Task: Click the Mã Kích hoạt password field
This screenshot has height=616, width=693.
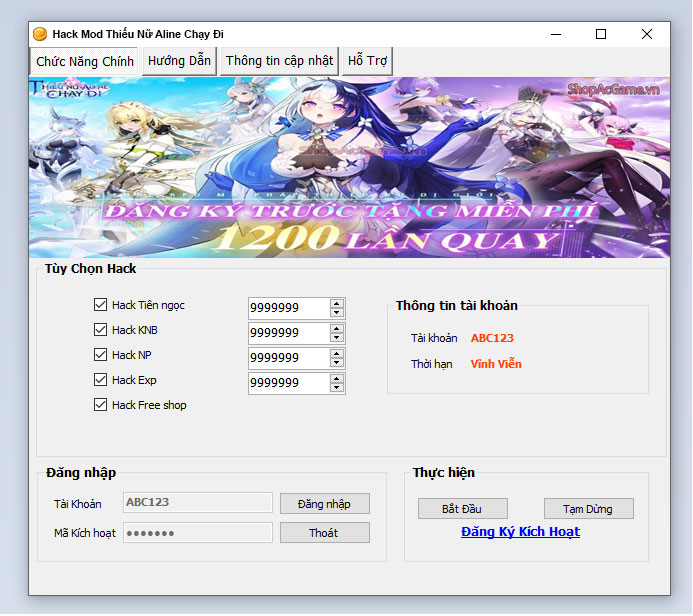Action: point(197,533)
